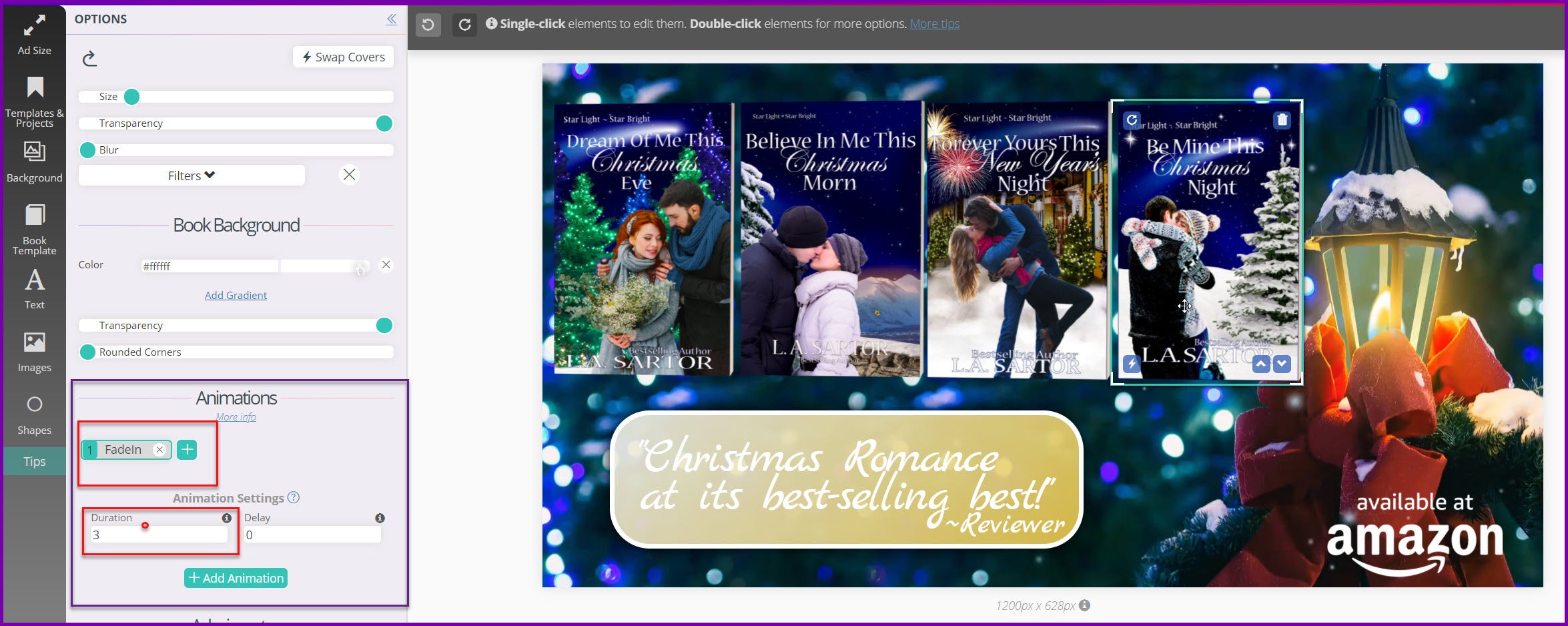Click the undo arrow in top toolbar
Viewport: 1568px width, 626px height.
pyautogui.click(x=428, y=25)
